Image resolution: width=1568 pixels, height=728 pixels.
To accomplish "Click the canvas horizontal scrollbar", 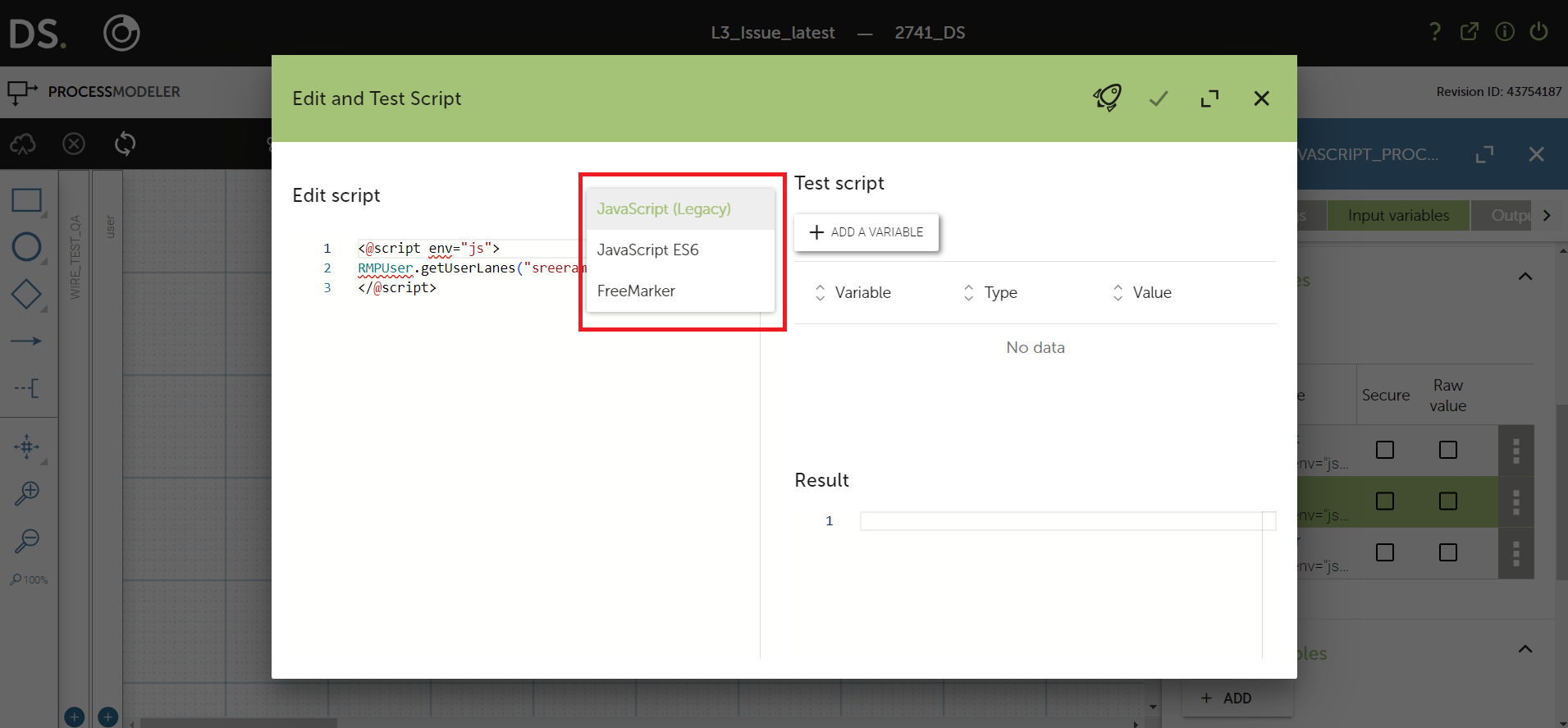I will (238, 723).
